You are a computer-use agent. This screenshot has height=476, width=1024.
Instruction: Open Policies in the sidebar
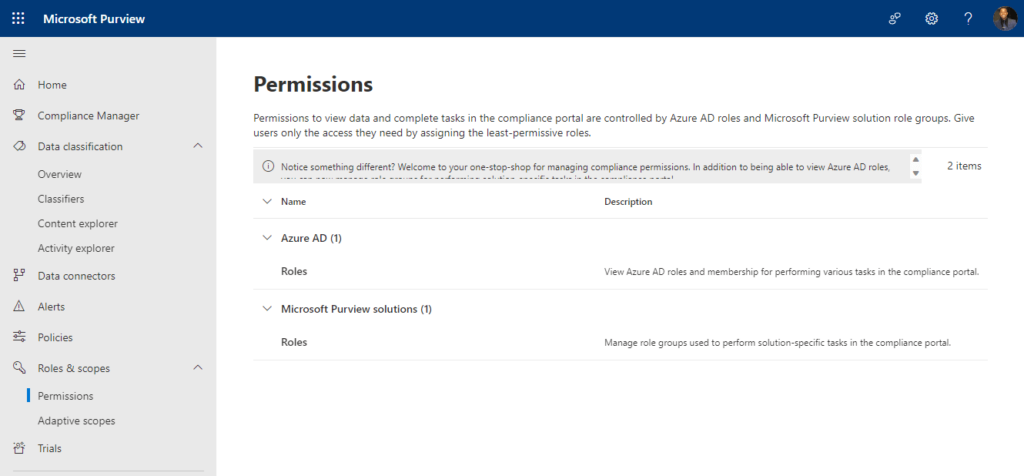[x=55, y=338]
